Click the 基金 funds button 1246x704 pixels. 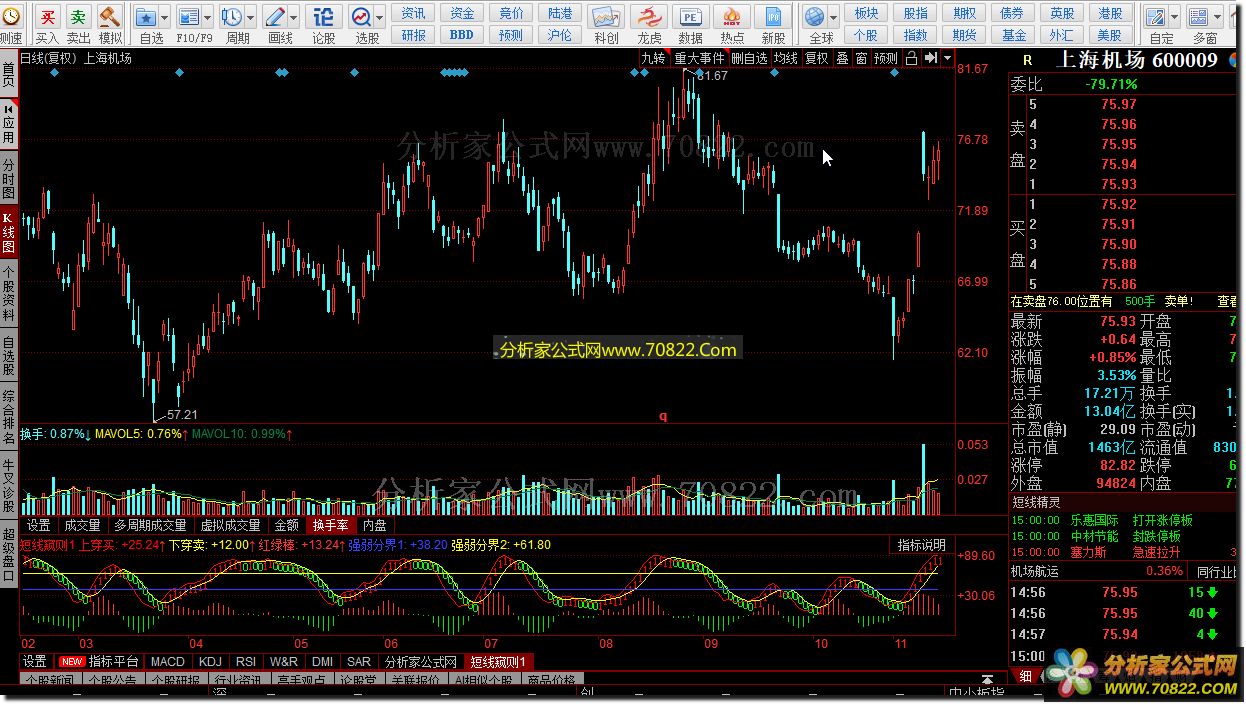(x=1014, y=35)
